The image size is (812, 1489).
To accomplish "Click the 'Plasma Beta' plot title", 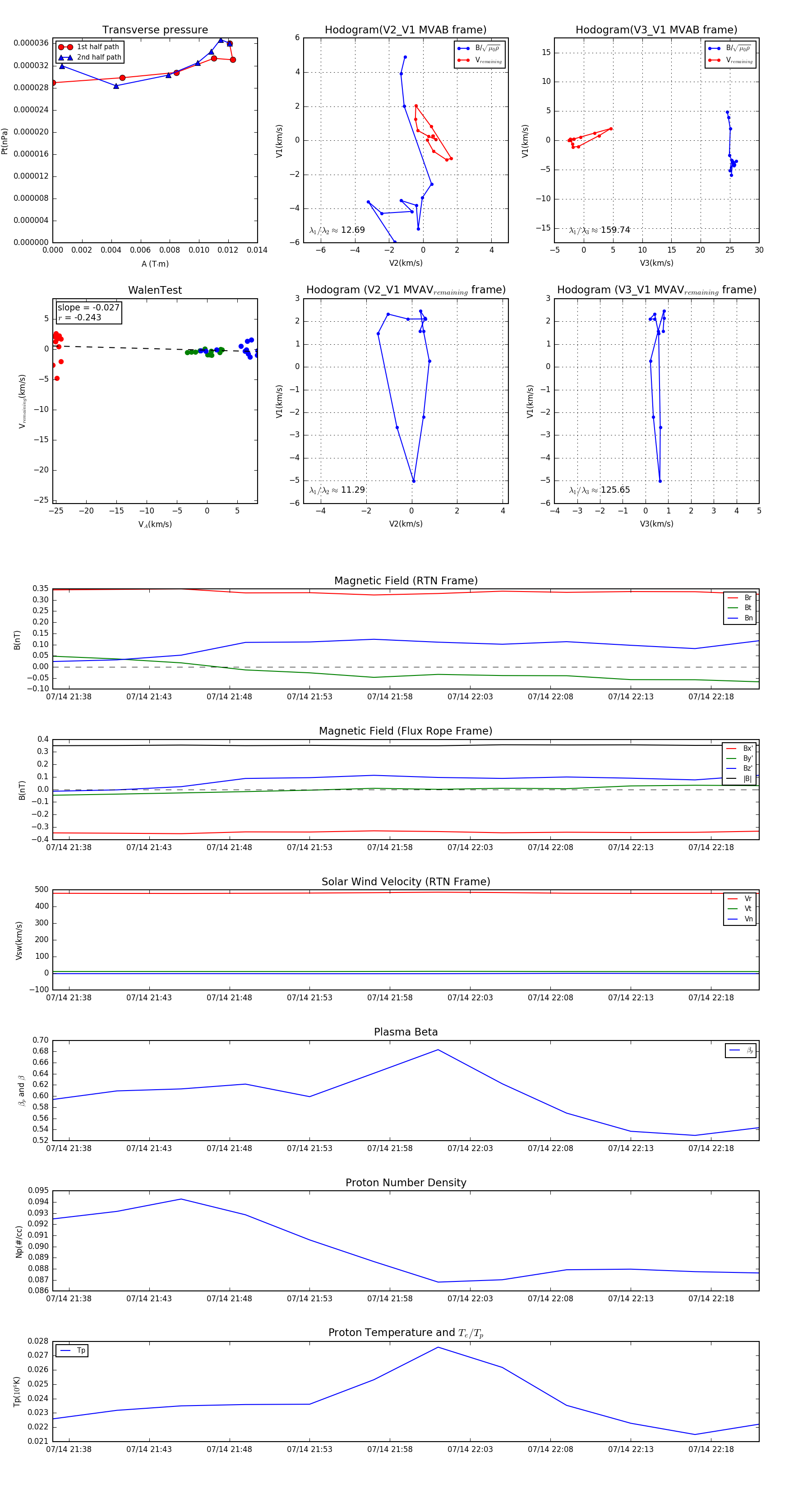I will tap(406, 1032).
